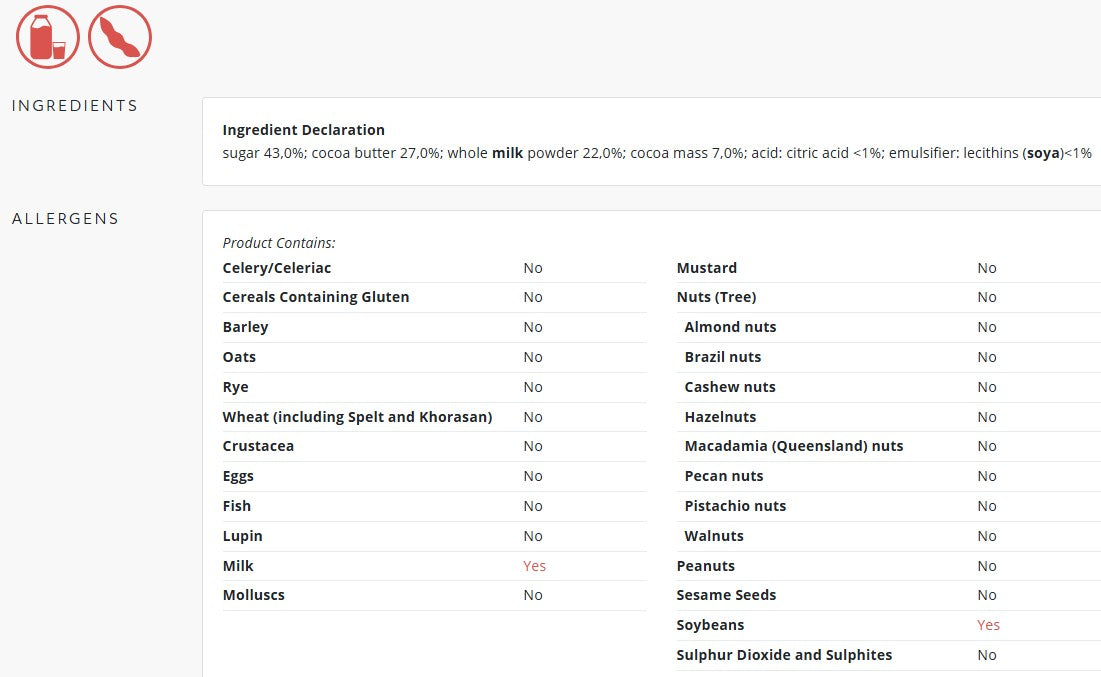
Task: Click the soybean allergen icon
Action: point(120,37)
